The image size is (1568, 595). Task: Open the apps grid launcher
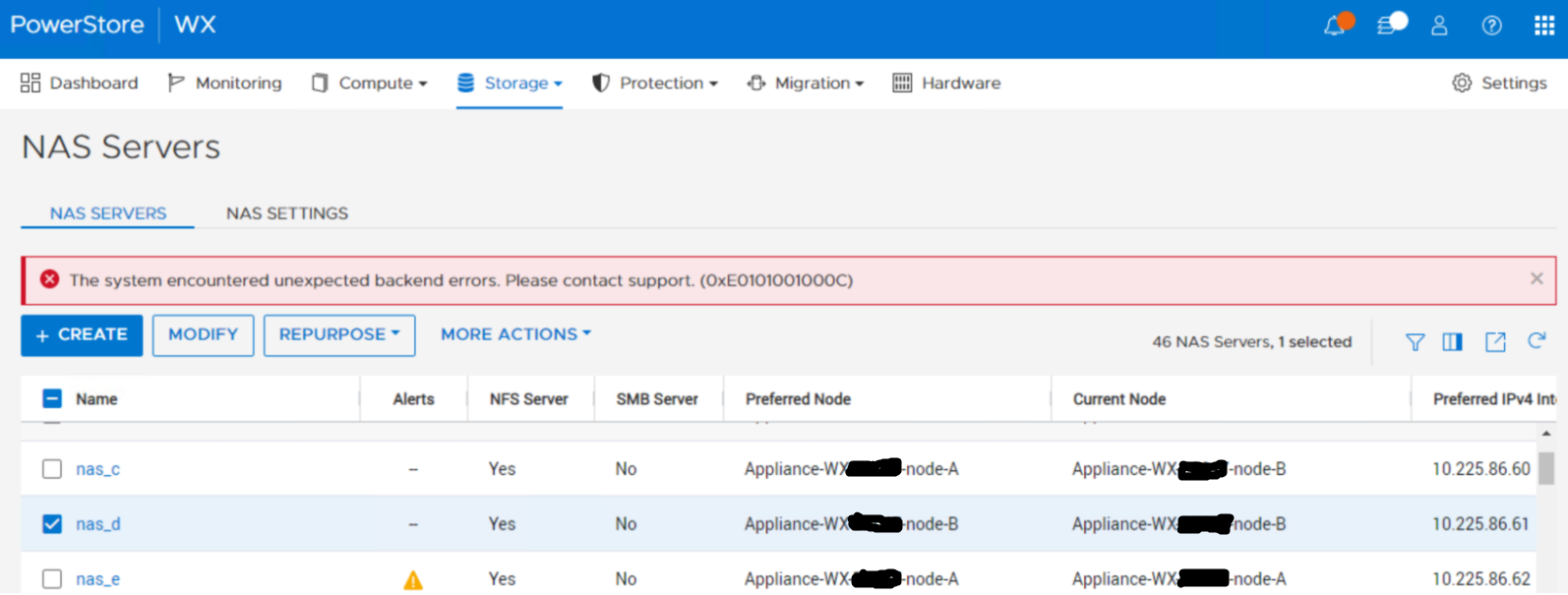(1543, 27)
